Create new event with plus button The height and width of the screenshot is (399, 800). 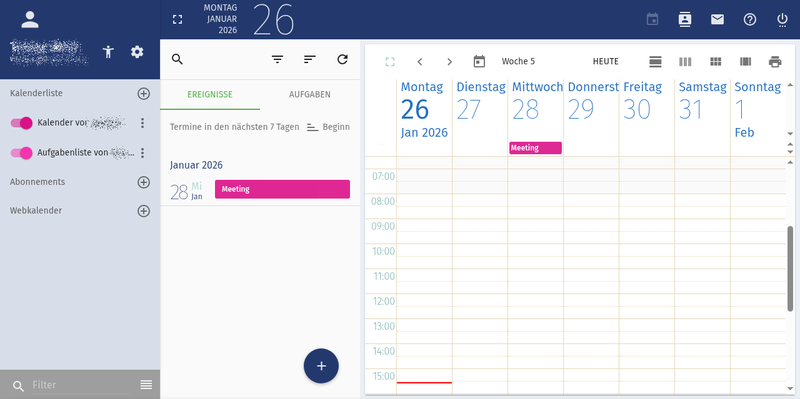coord(321,366)
